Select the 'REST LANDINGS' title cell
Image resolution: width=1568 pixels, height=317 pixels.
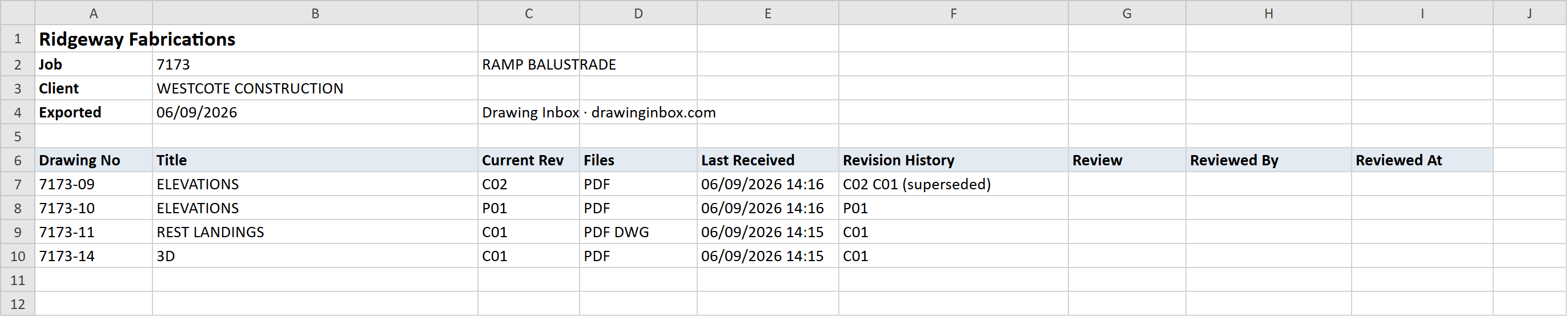[315, 232]
